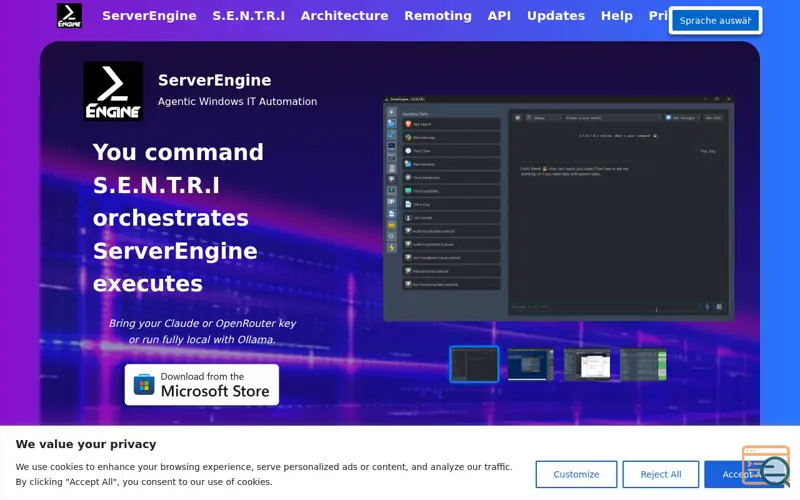This screenshot has width=800, height=500.
Task: Select the first highlighted screenshot thumbnail
Action: coord(474,364)
